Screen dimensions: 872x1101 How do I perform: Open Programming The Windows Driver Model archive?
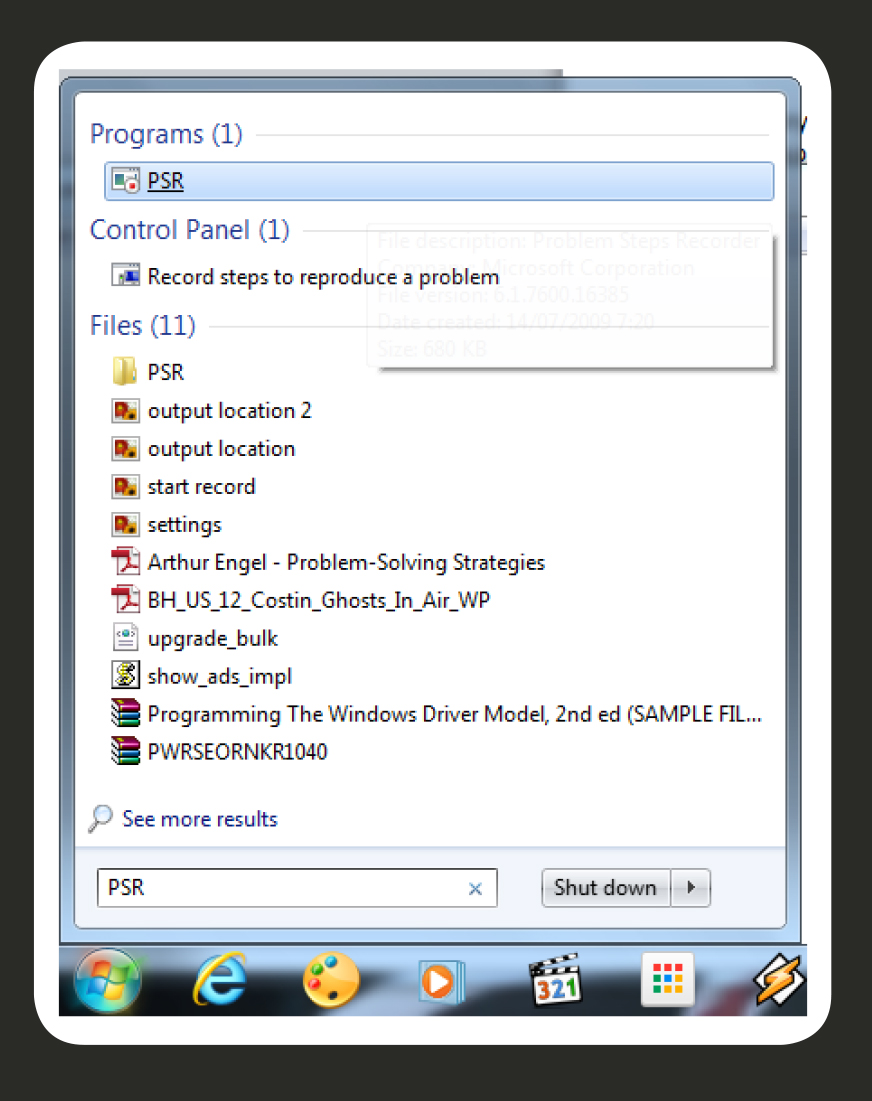coord(454,715)
